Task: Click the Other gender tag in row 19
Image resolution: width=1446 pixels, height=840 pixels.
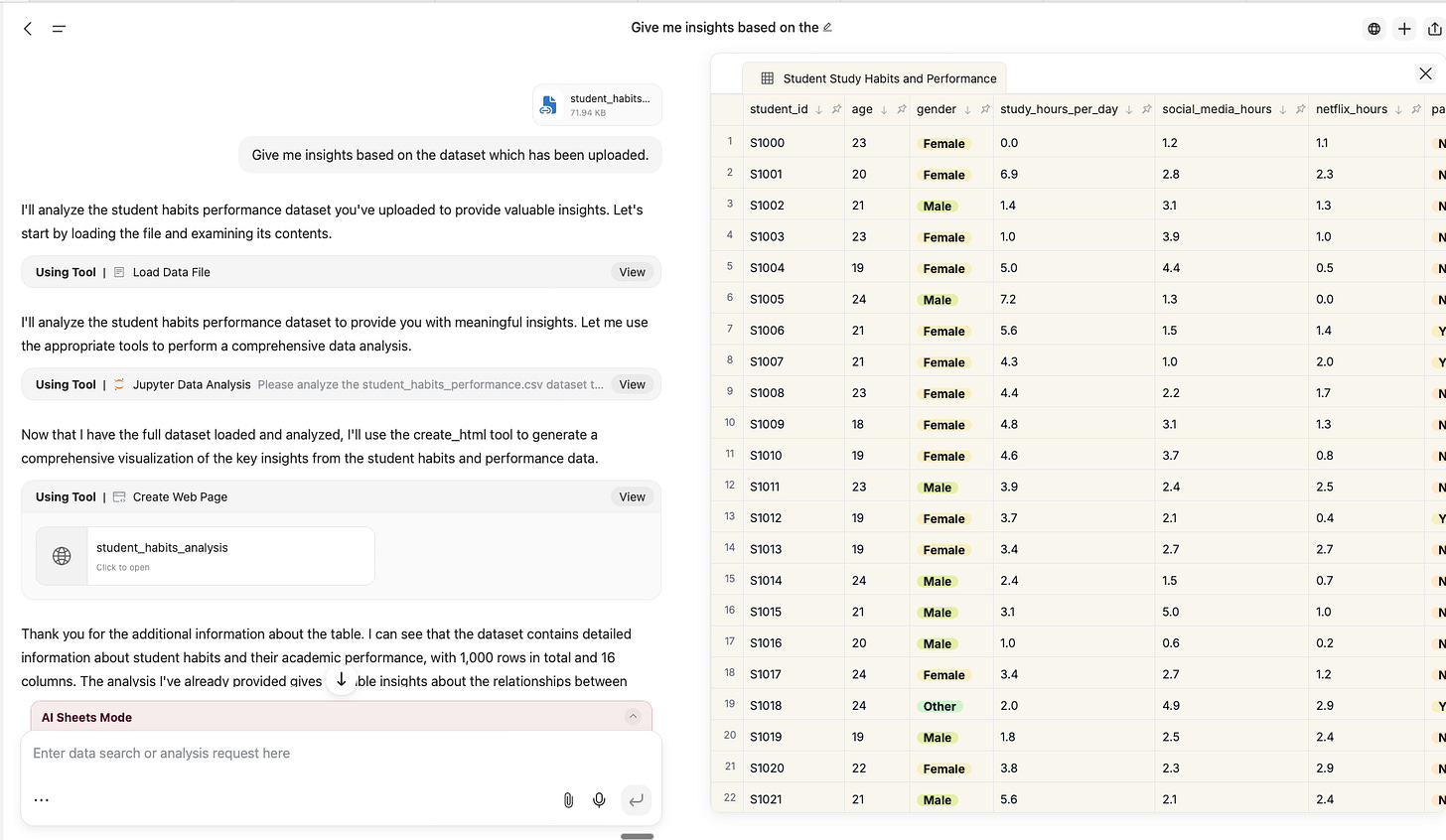Action: [940, 707]
